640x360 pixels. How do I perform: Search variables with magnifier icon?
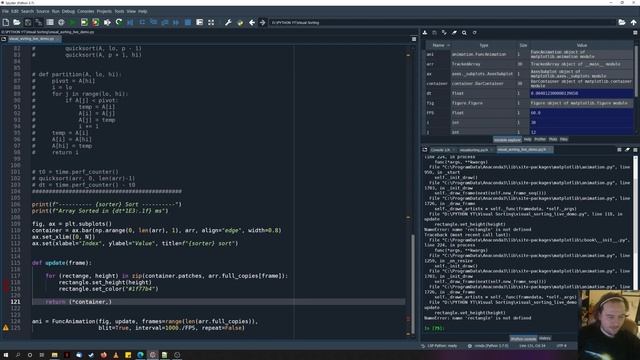464,33
